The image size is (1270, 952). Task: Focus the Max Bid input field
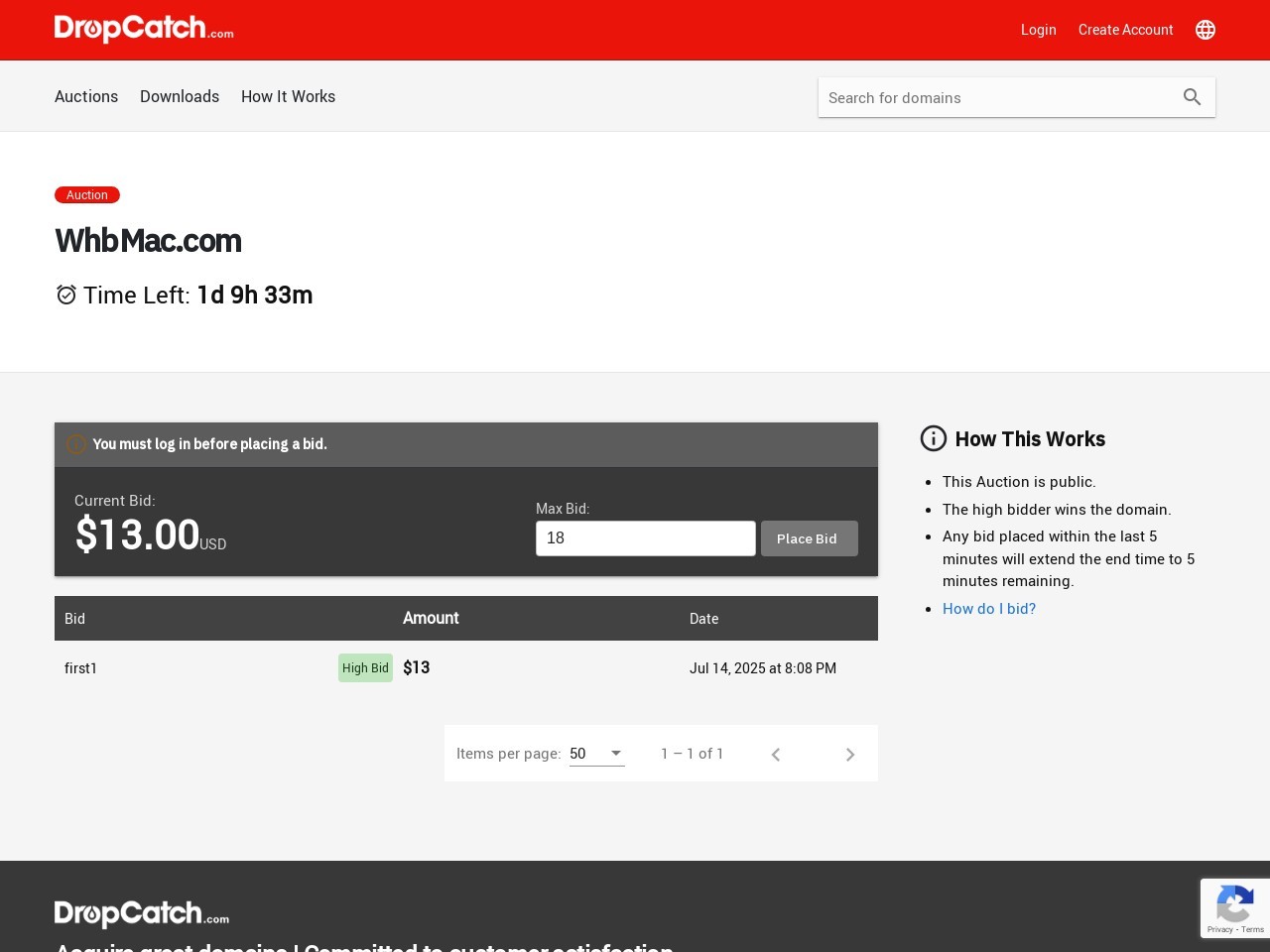tap(645, 538)
